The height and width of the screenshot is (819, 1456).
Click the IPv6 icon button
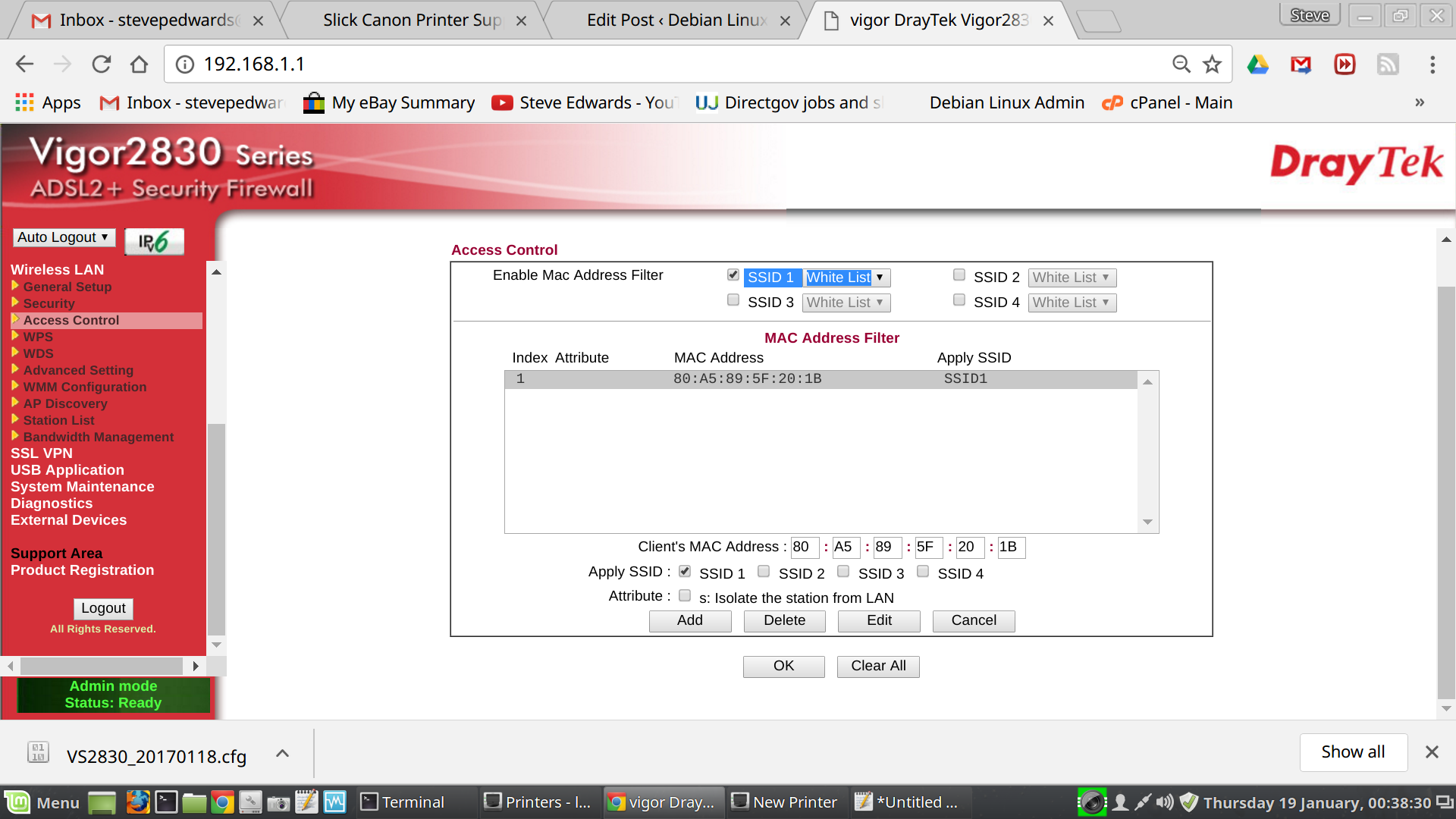coord(154,242)
